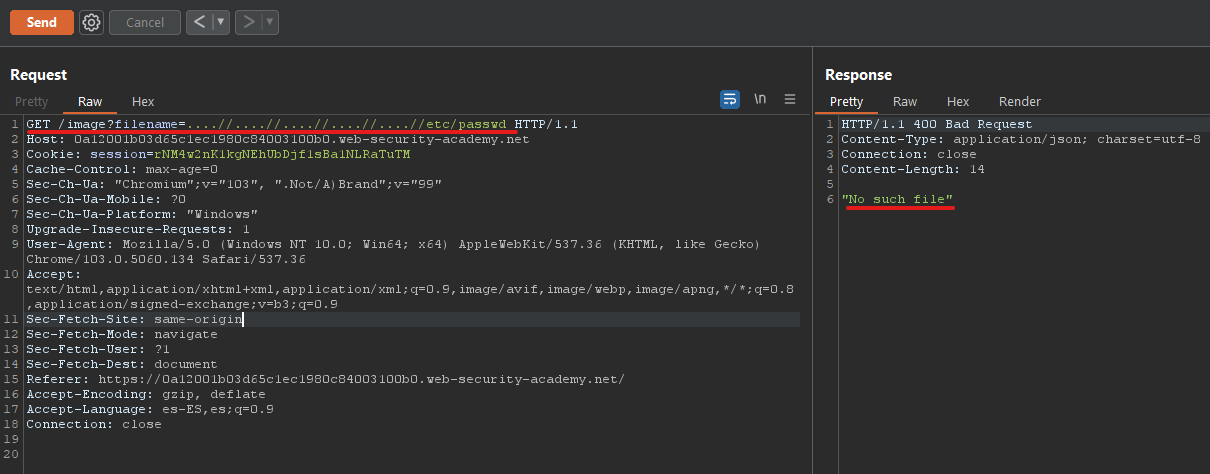Image resolution: width=1210 pixels, height=474 pixels.
Task: Open history dropdown beside the forward arrow
Action: (270, 22)
